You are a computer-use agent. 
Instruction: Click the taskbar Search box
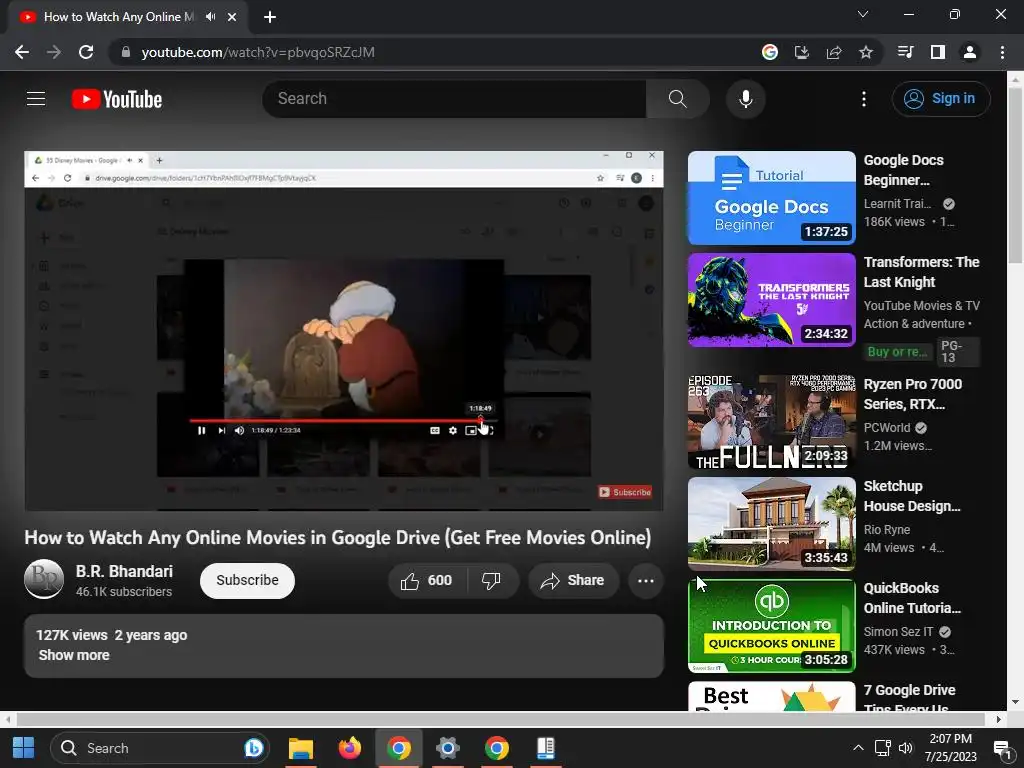pos(159,748)
